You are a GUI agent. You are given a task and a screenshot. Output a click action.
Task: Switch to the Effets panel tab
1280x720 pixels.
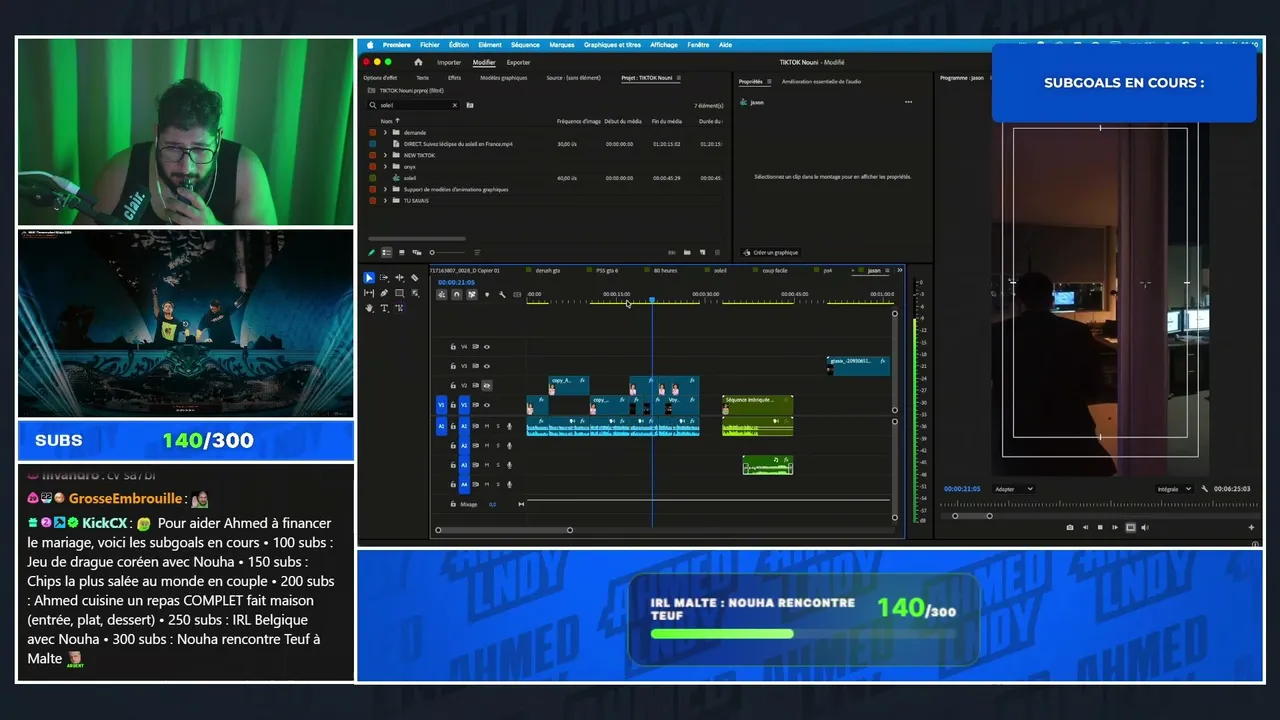click(454, 78)
